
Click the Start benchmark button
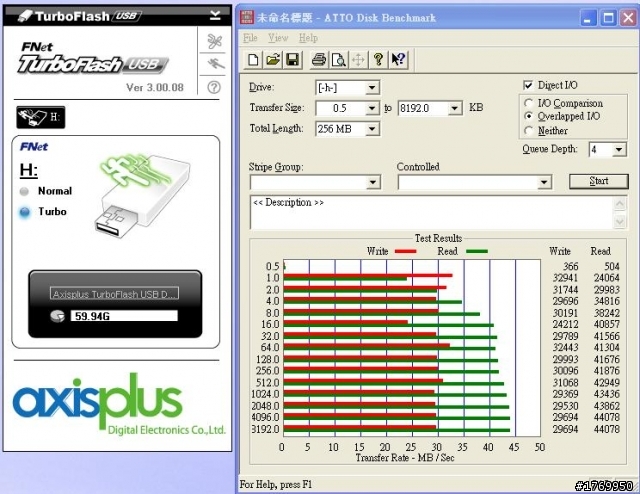click(x=599, y=181)
